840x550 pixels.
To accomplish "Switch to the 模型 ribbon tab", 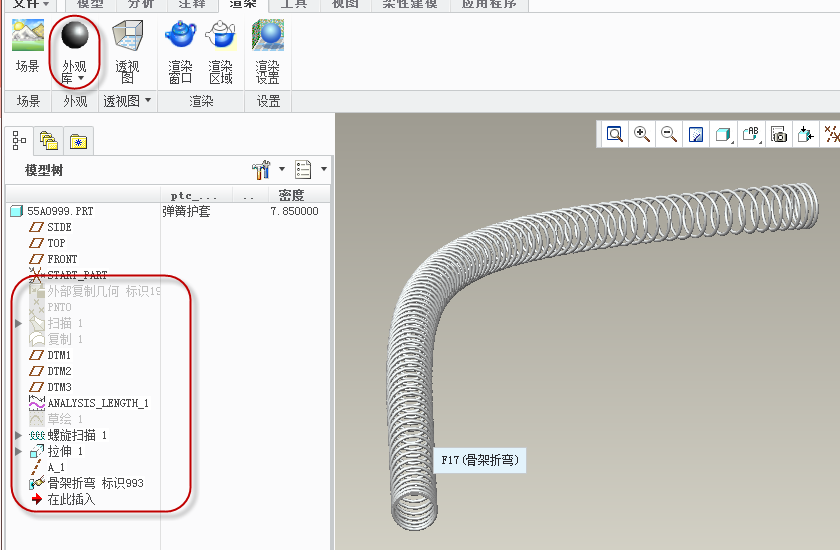I will coord(90,4).
